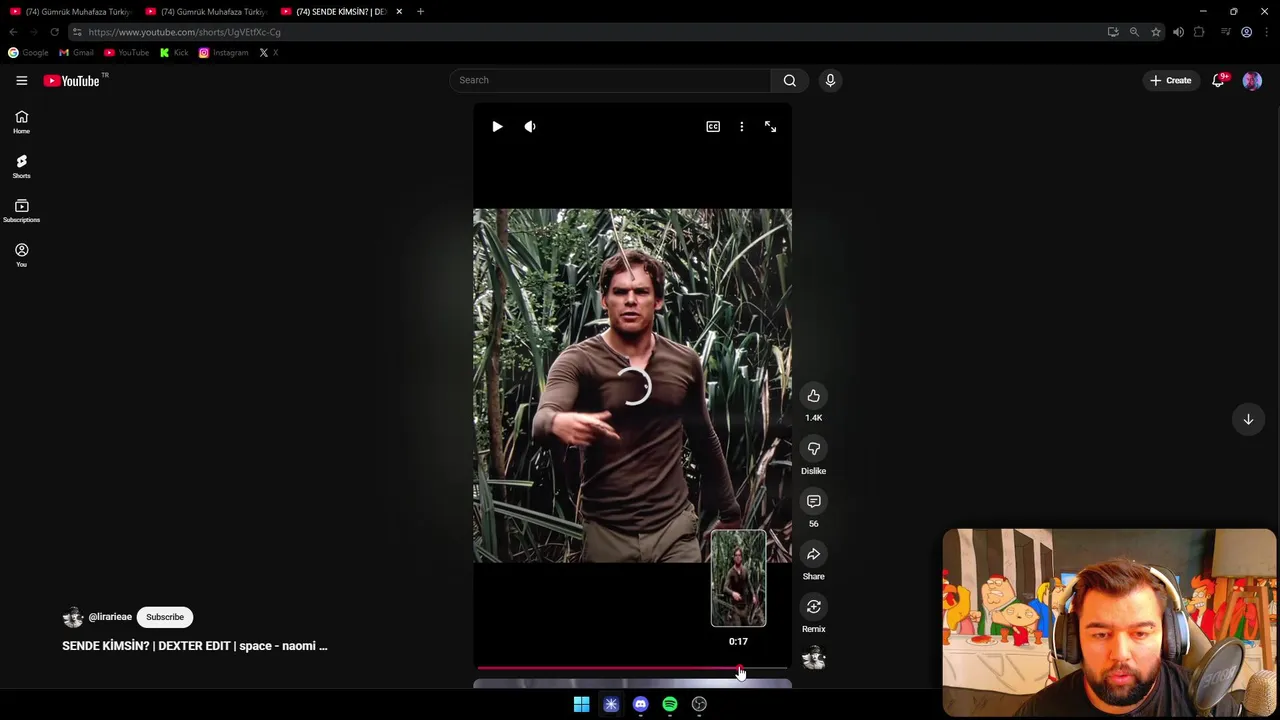The height and width of the screenshot is (720, 1280).
Task: Open the Short's three-dot more menu
Action: tap(741, 126)
